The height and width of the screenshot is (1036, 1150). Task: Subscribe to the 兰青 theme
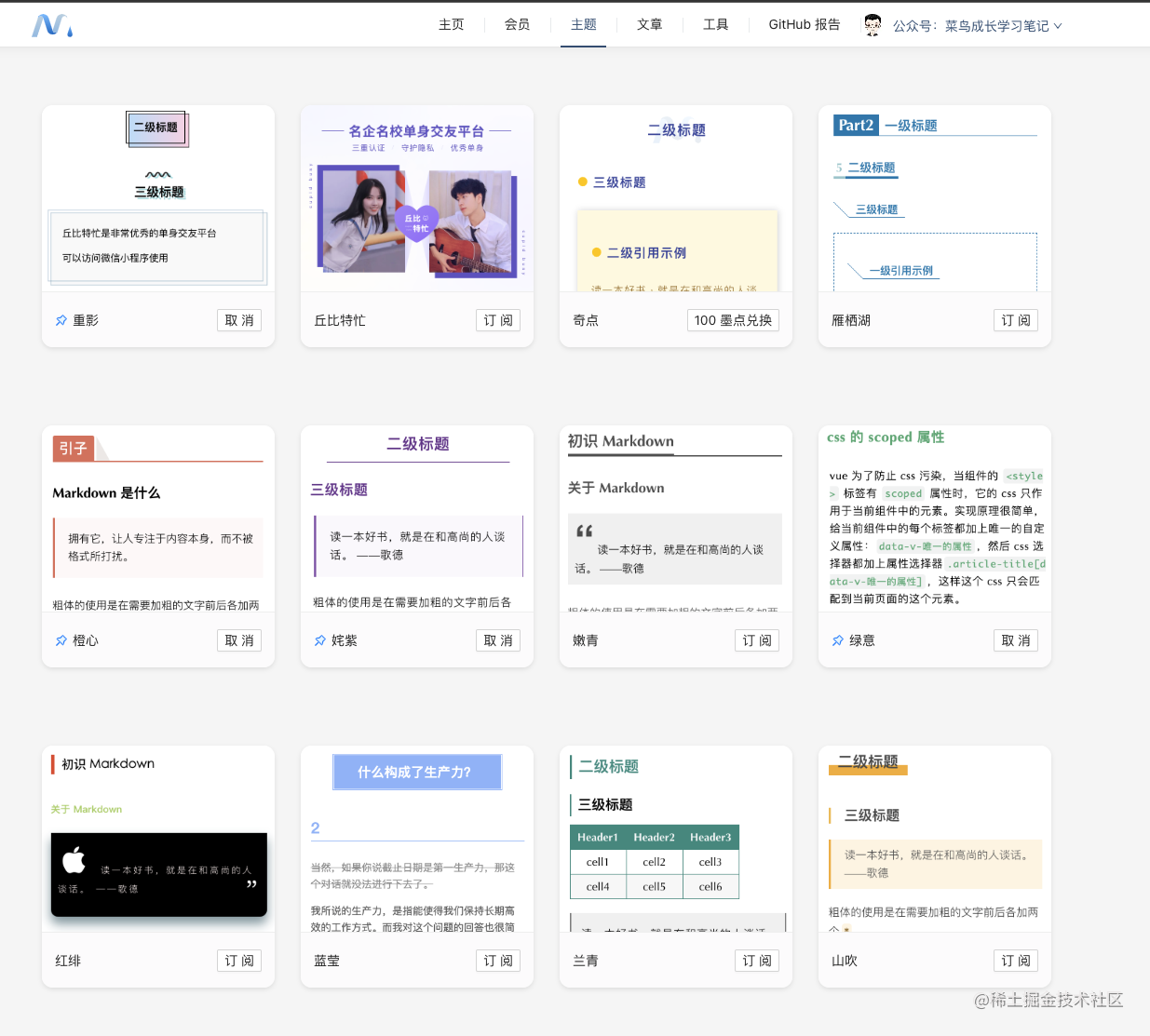[757, 961]
